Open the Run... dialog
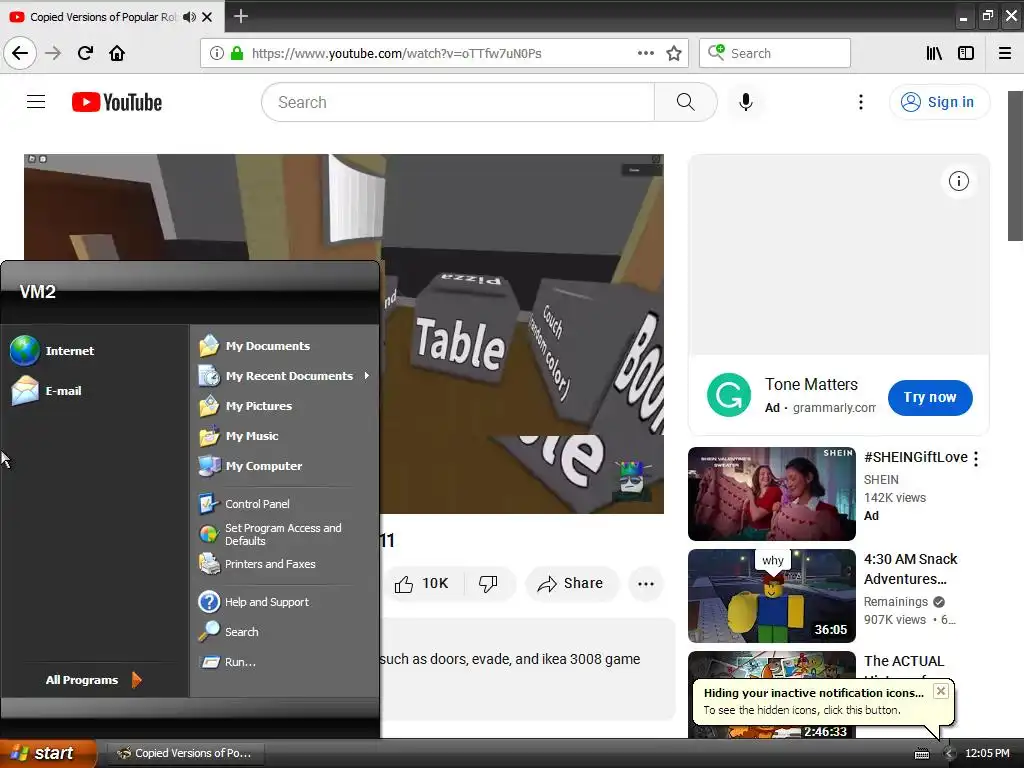Image resolution: width=1024 pixels, height=768 pixels. tap(228, 662)
